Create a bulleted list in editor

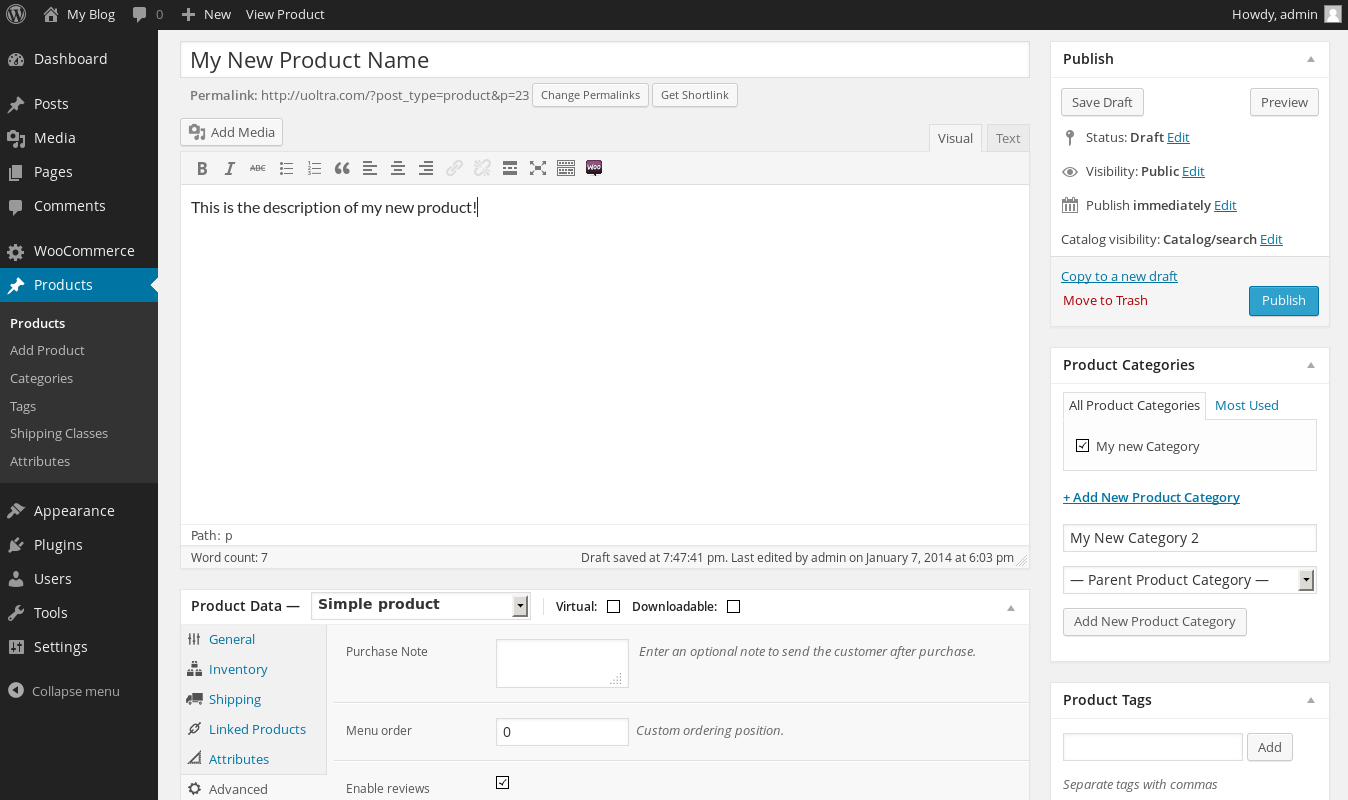click(286, 168)
